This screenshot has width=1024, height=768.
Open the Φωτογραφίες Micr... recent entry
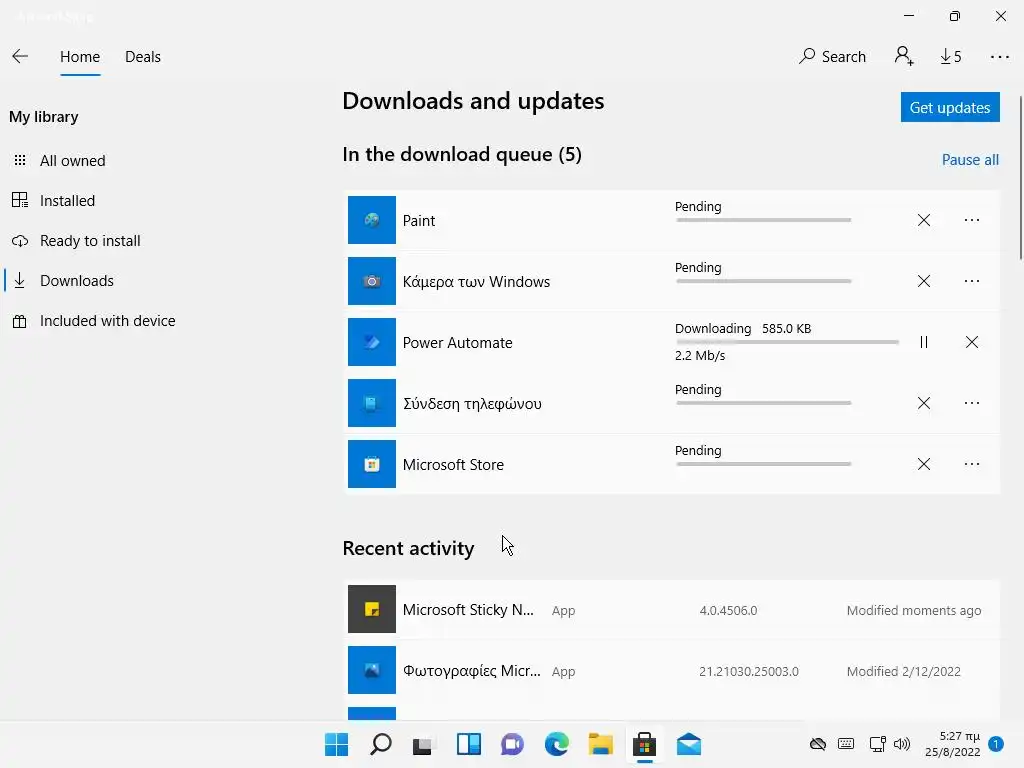[x=671, y=671]
